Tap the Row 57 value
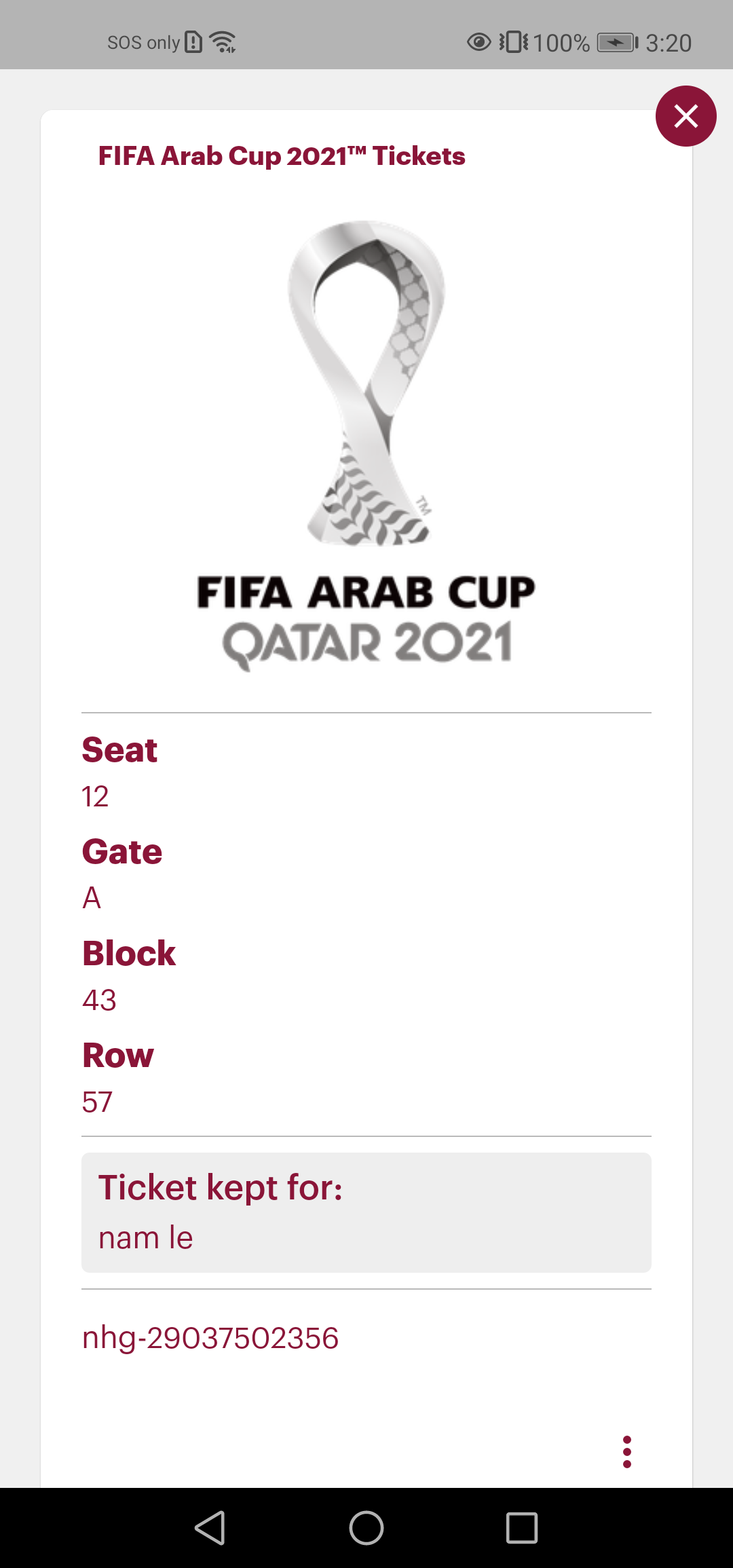Image resolution: width=733 pixels, height=1568 pixels. point(97,1102)
